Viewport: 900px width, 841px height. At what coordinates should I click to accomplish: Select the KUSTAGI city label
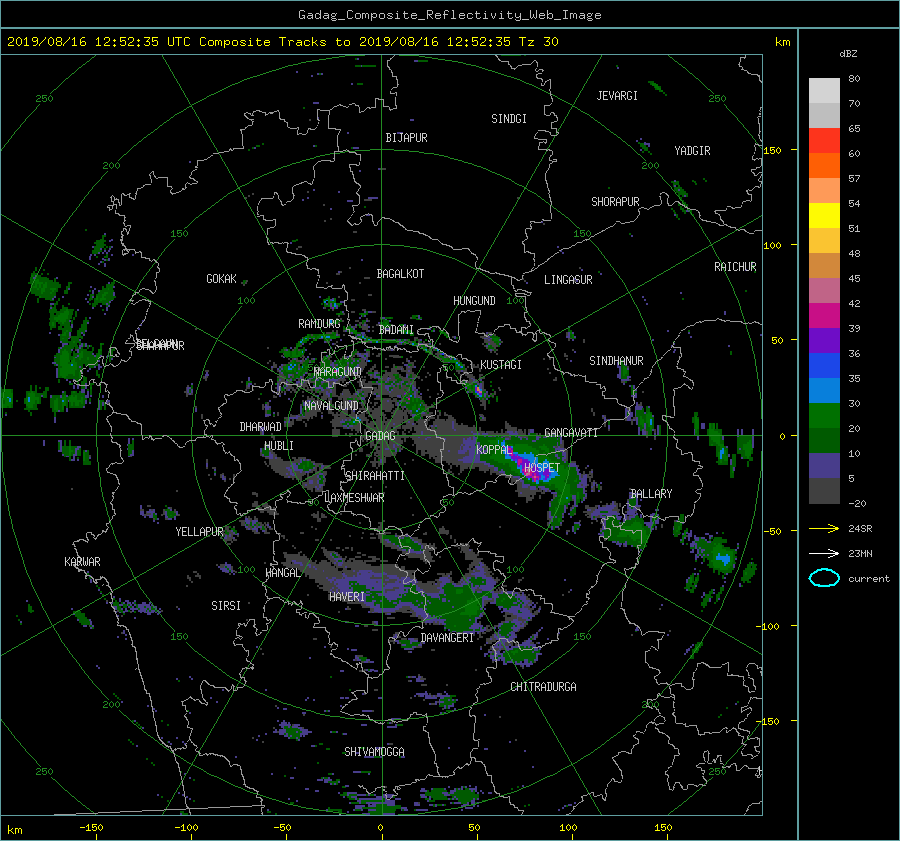coord(501,365)
